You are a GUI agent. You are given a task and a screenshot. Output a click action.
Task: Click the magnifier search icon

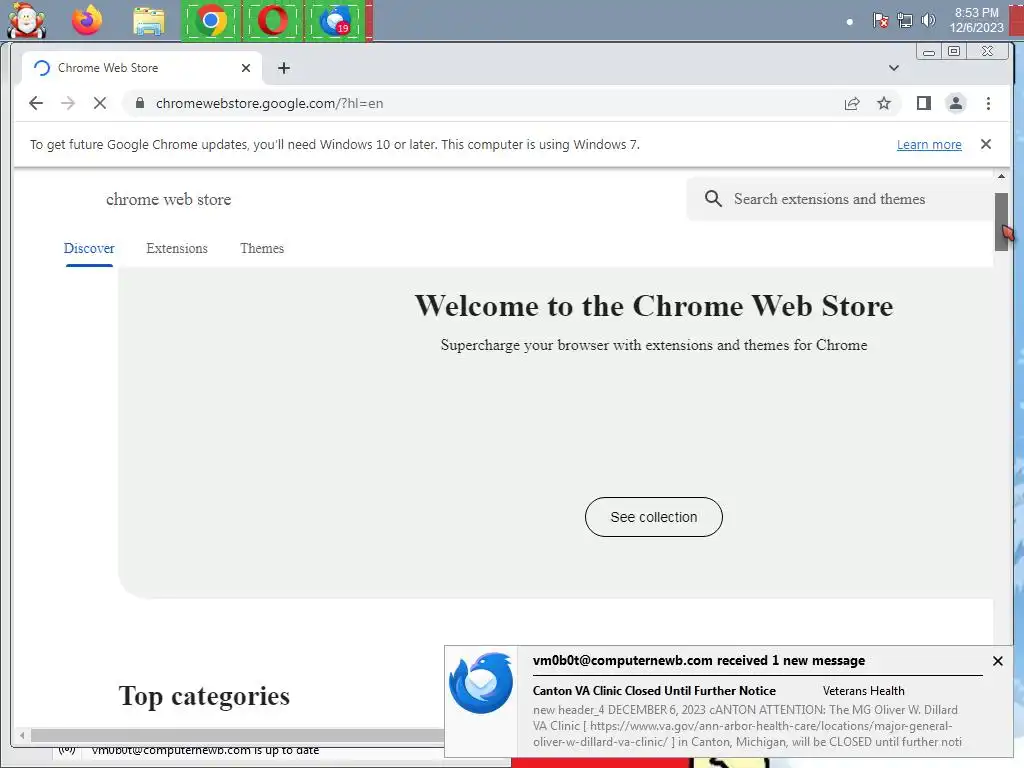click(x=713, y=199)
